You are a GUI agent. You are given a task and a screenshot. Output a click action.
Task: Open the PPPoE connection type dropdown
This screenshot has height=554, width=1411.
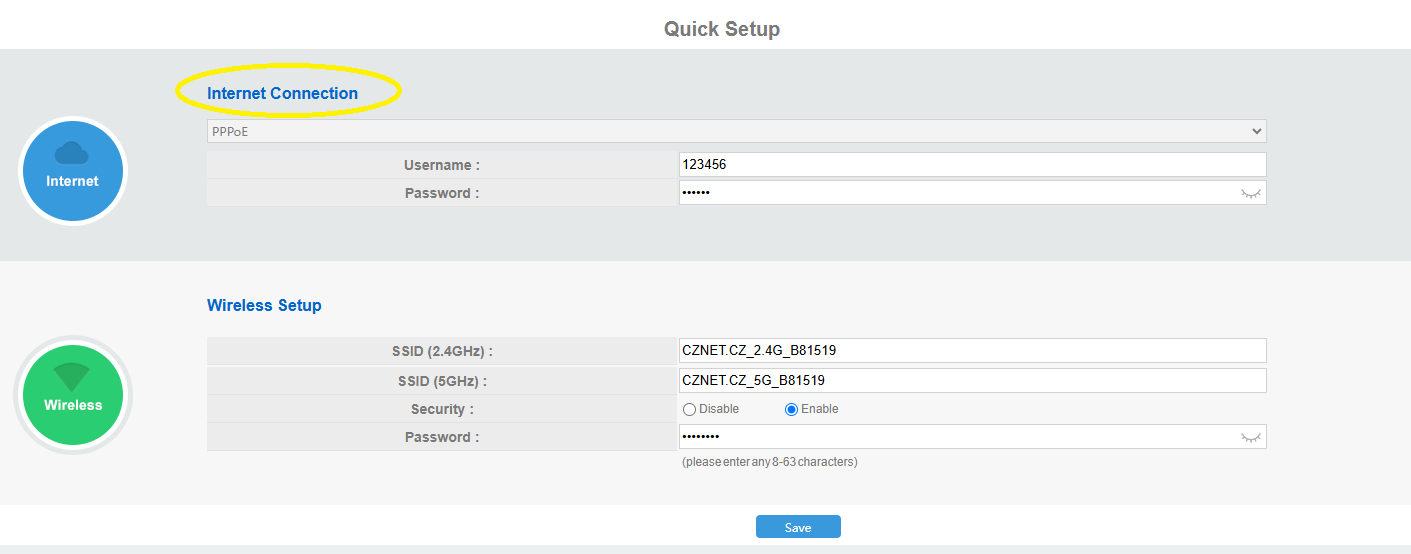click(x=736, y=131)
